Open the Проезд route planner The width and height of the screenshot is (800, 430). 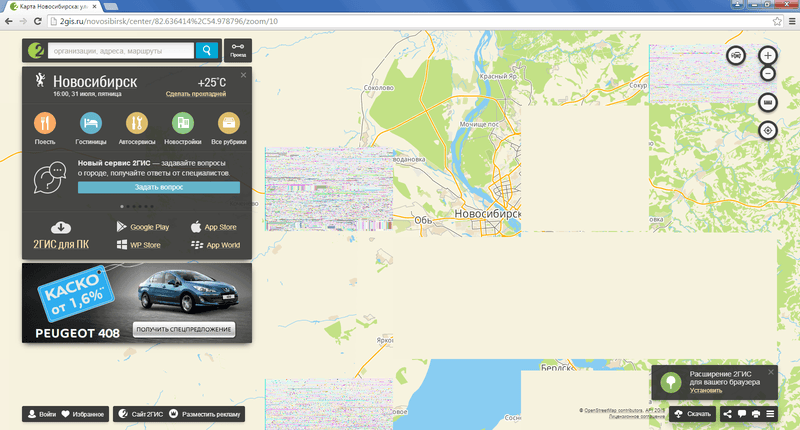click(x=238, y=50)
